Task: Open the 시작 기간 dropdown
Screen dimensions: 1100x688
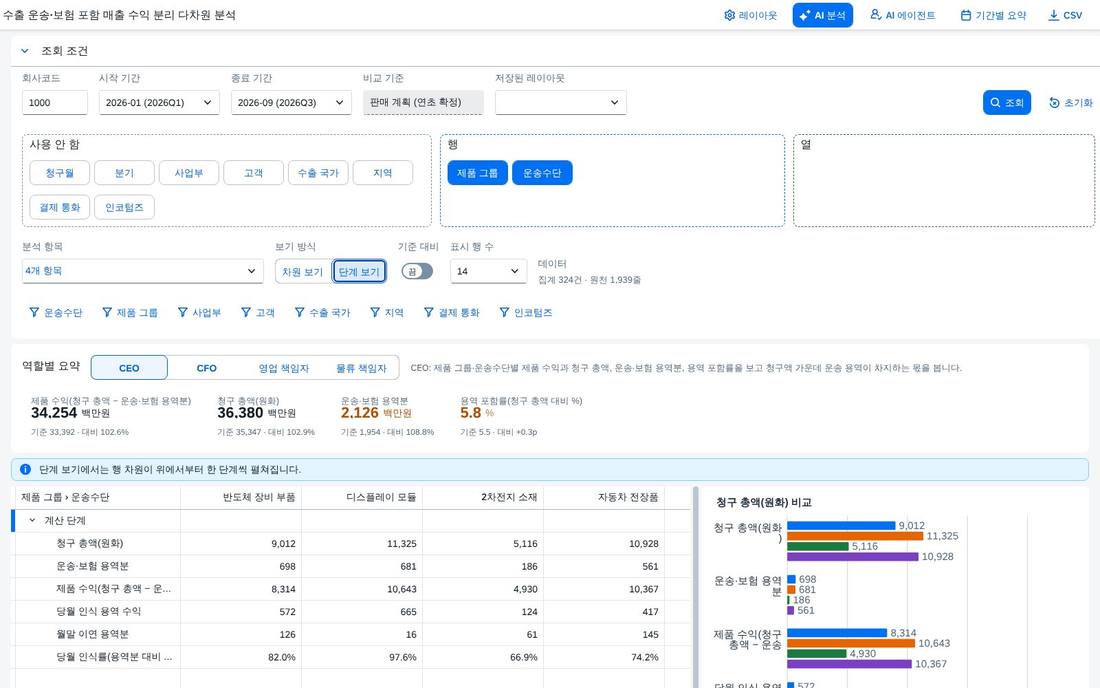Action: [x=159, y=102]
